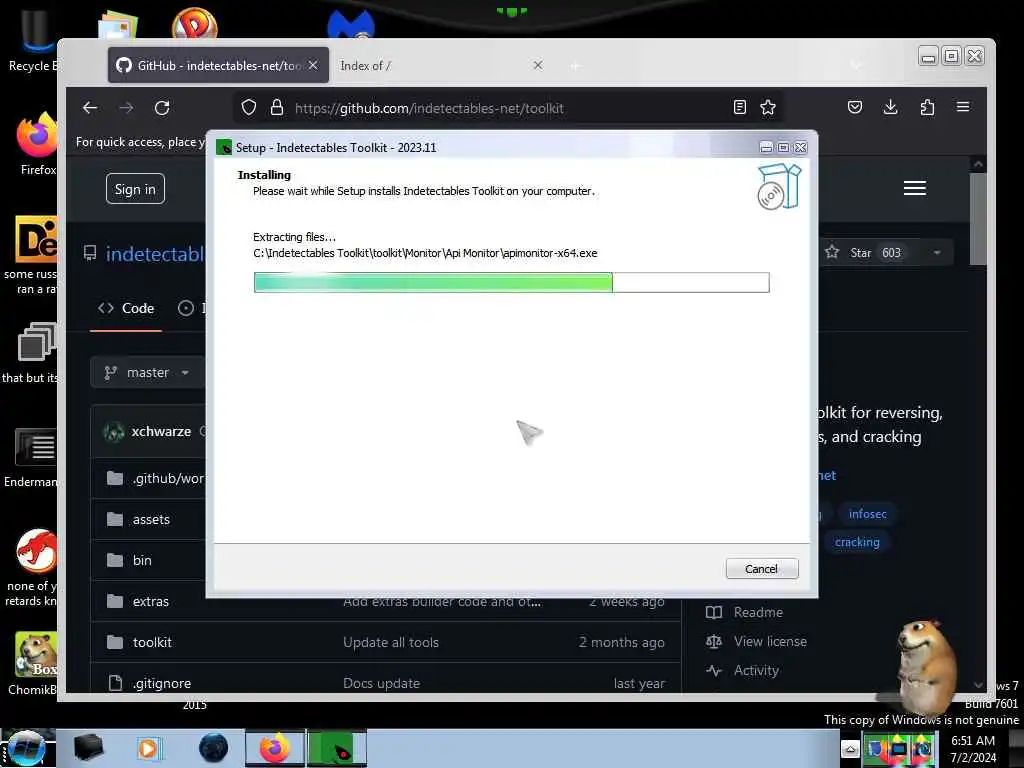Bookmark this page with the star icon
Image resolution: width=1024 pixels, height=768 pixels.
pos(768,108)
